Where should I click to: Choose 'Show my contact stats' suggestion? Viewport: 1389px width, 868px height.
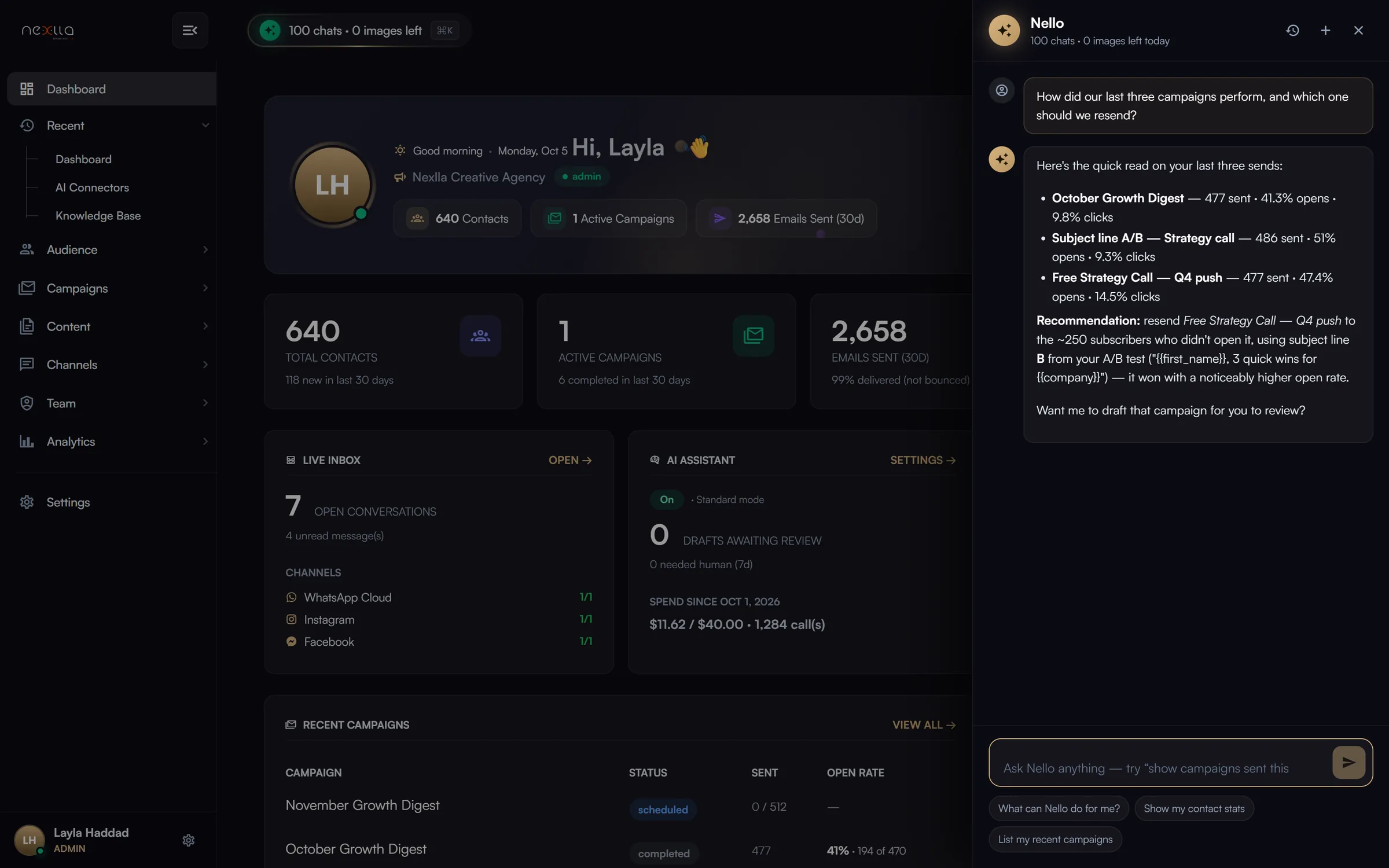pyautogui.click(x=1194, y=808)
